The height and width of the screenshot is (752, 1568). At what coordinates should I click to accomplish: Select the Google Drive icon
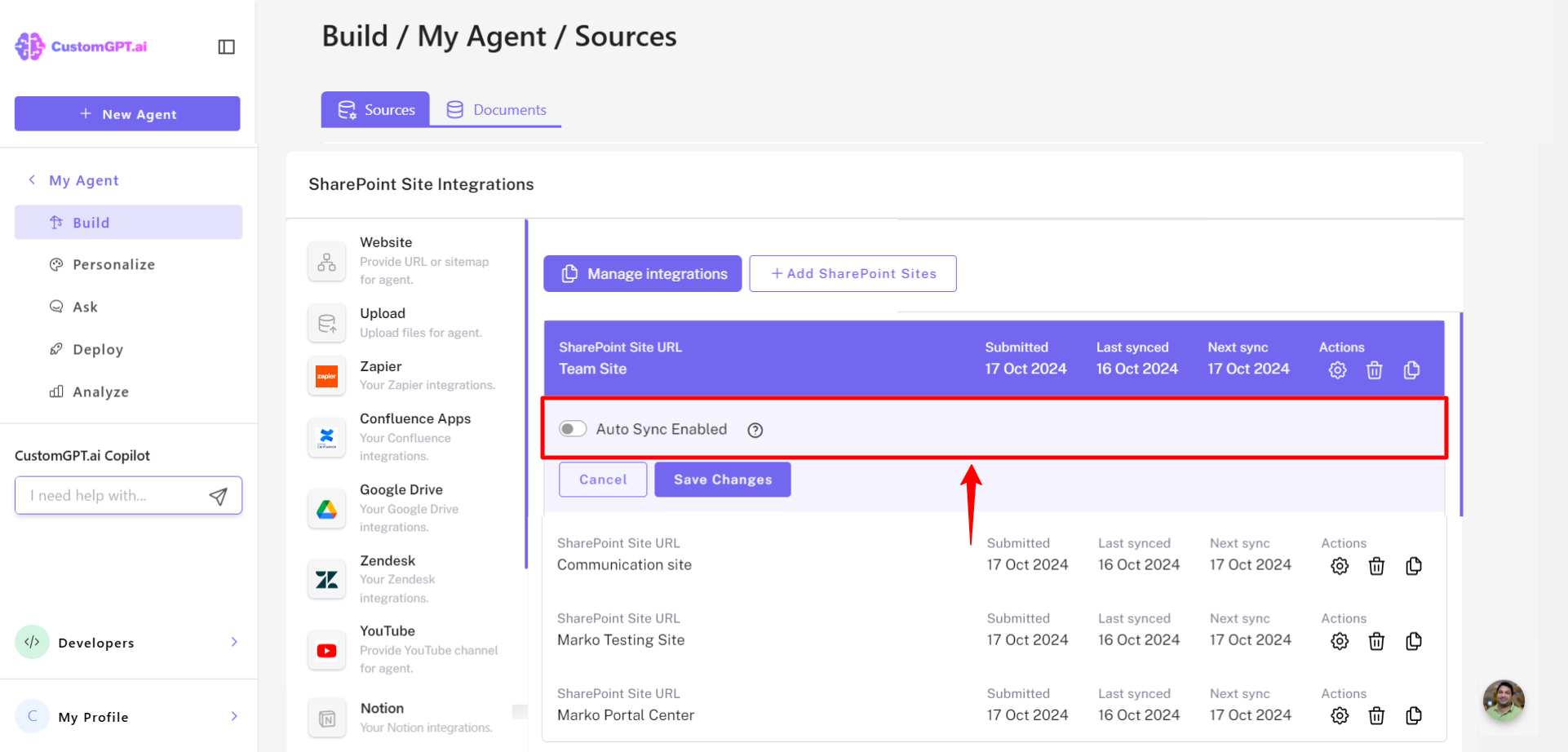327,509
